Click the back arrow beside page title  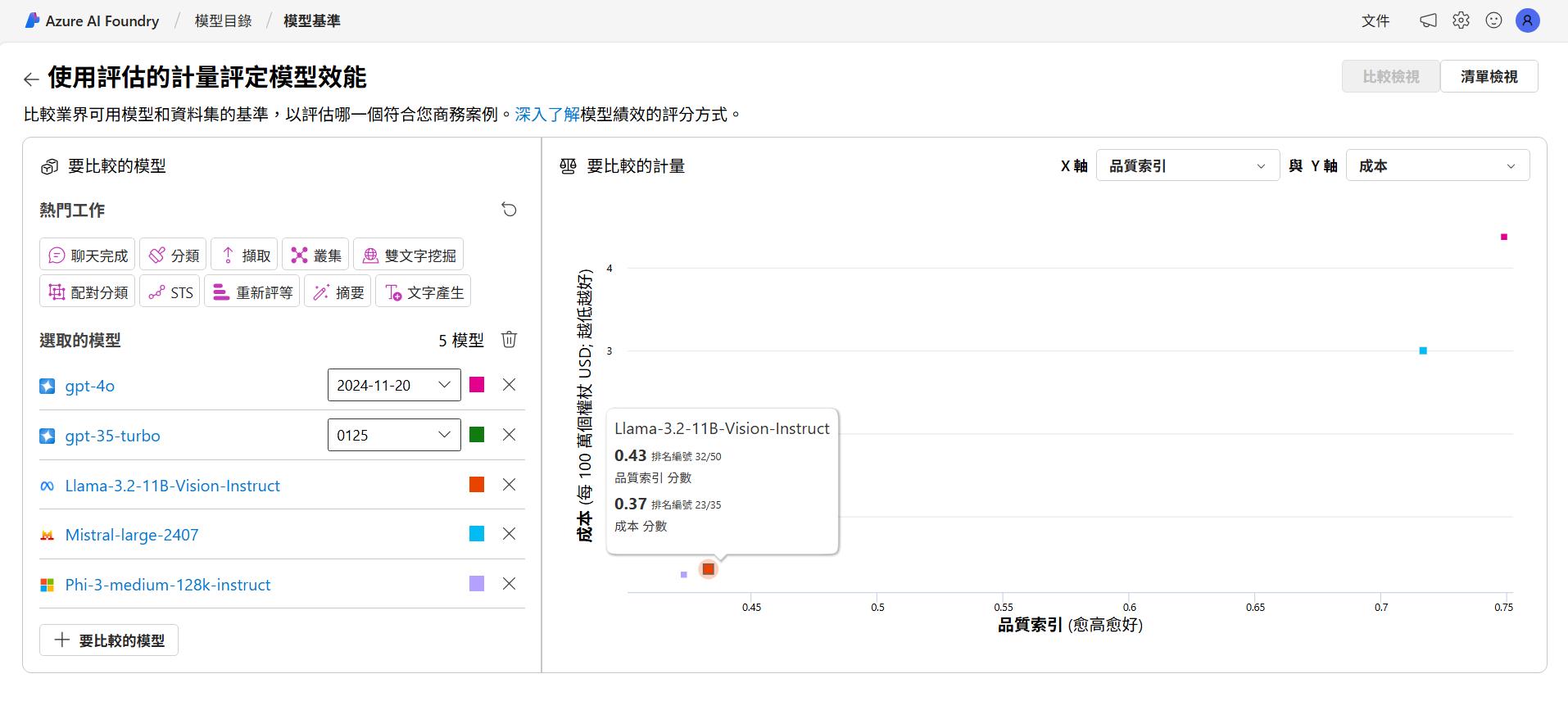point(31,79)
